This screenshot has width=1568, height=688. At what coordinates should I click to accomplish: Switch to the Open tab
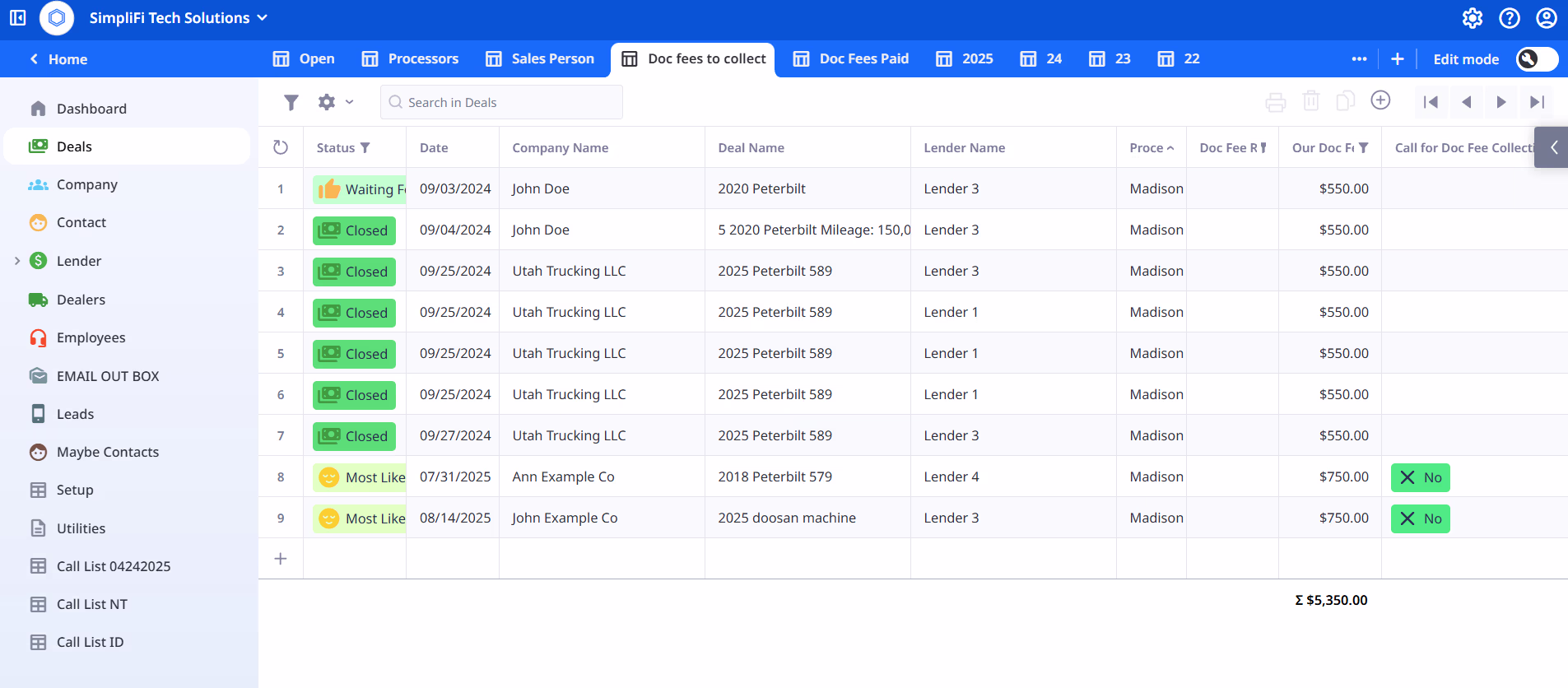[304, 58]
